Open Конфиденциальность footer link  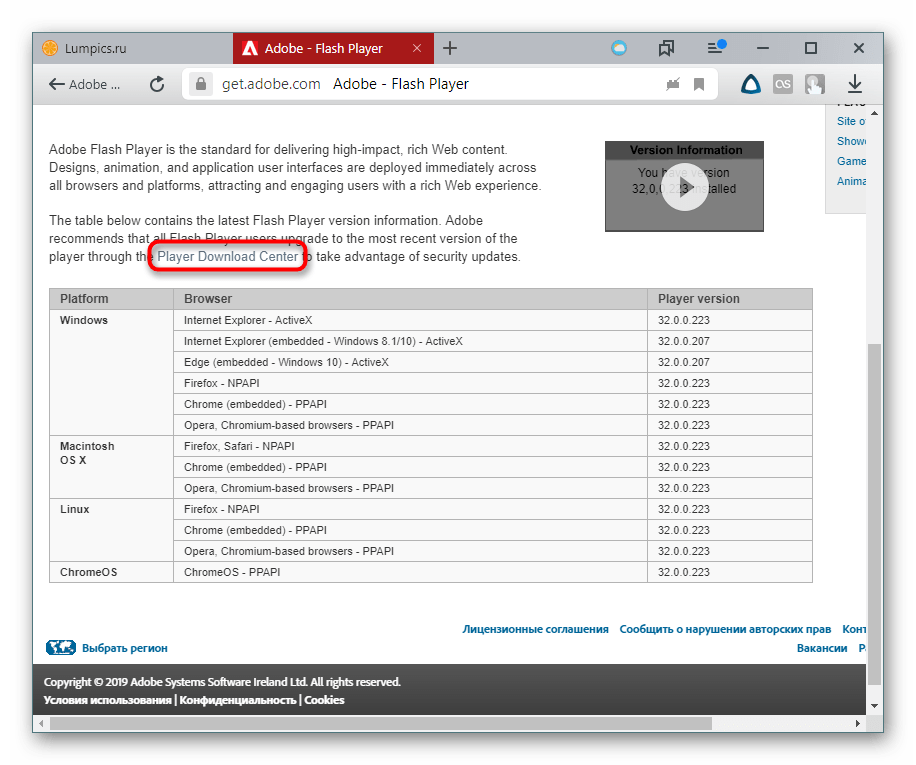(x=238, y=700)
